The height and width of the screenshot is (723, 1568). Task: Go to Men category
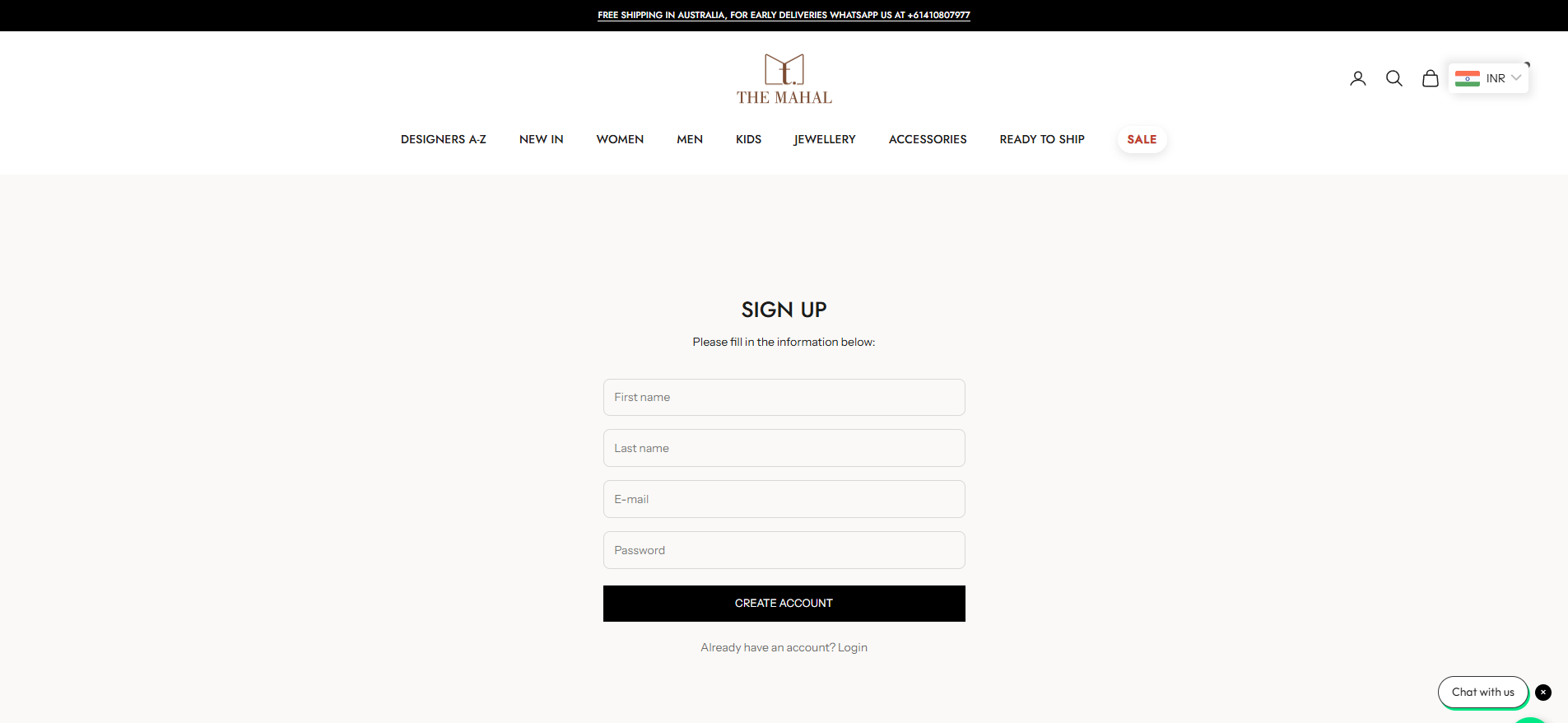(x=690, y=139)
